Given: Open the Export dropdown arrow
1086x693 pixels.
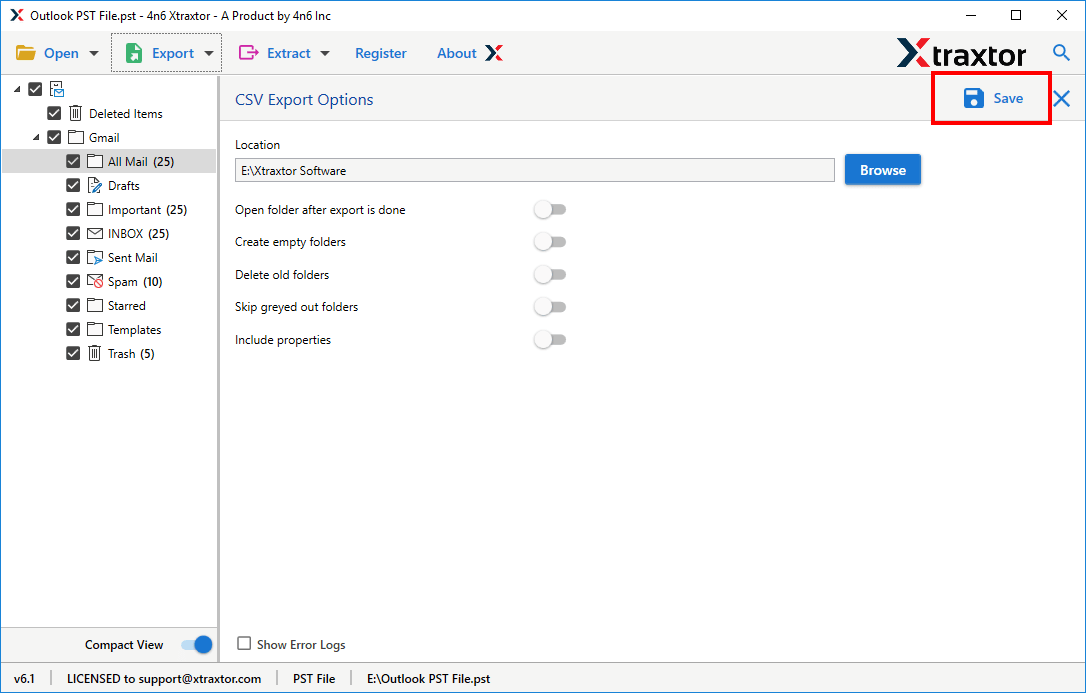Looking at the screenshot, I should 207,52.
